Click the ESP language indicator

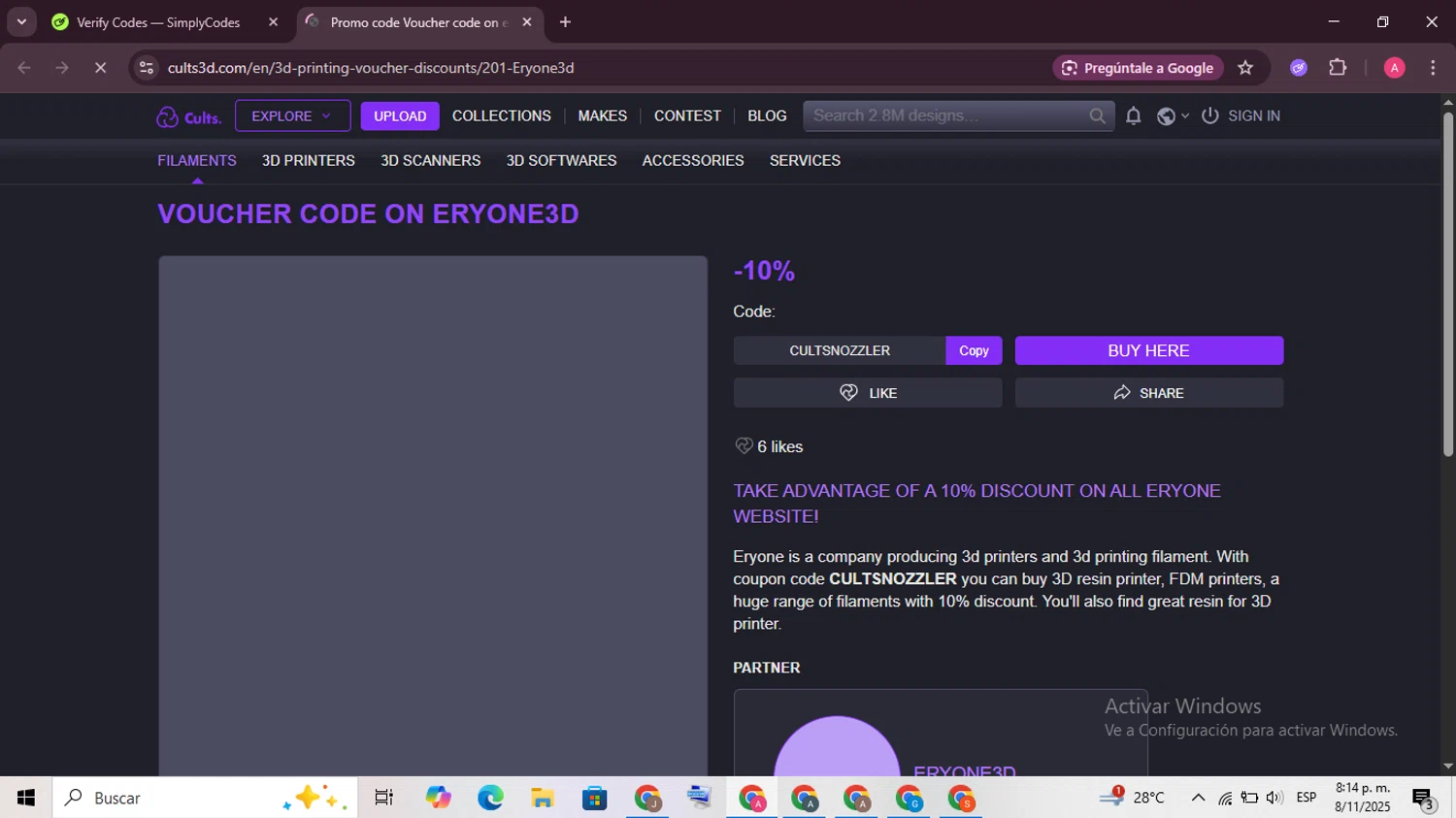pos(1307,798)
